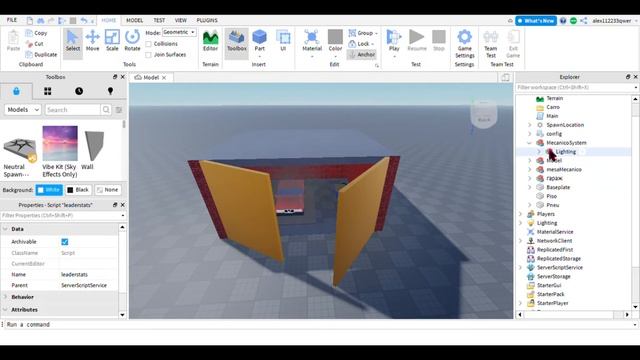
Task: Switch to the MODEL ribbon tab
Action: (134, 20)
